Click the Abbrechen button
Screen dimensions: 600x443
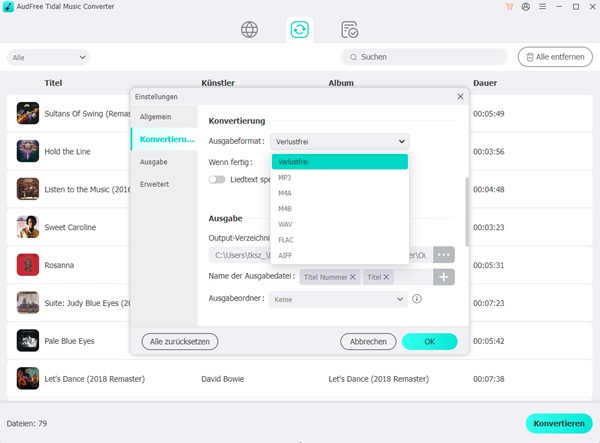click(x=368, y=341)
